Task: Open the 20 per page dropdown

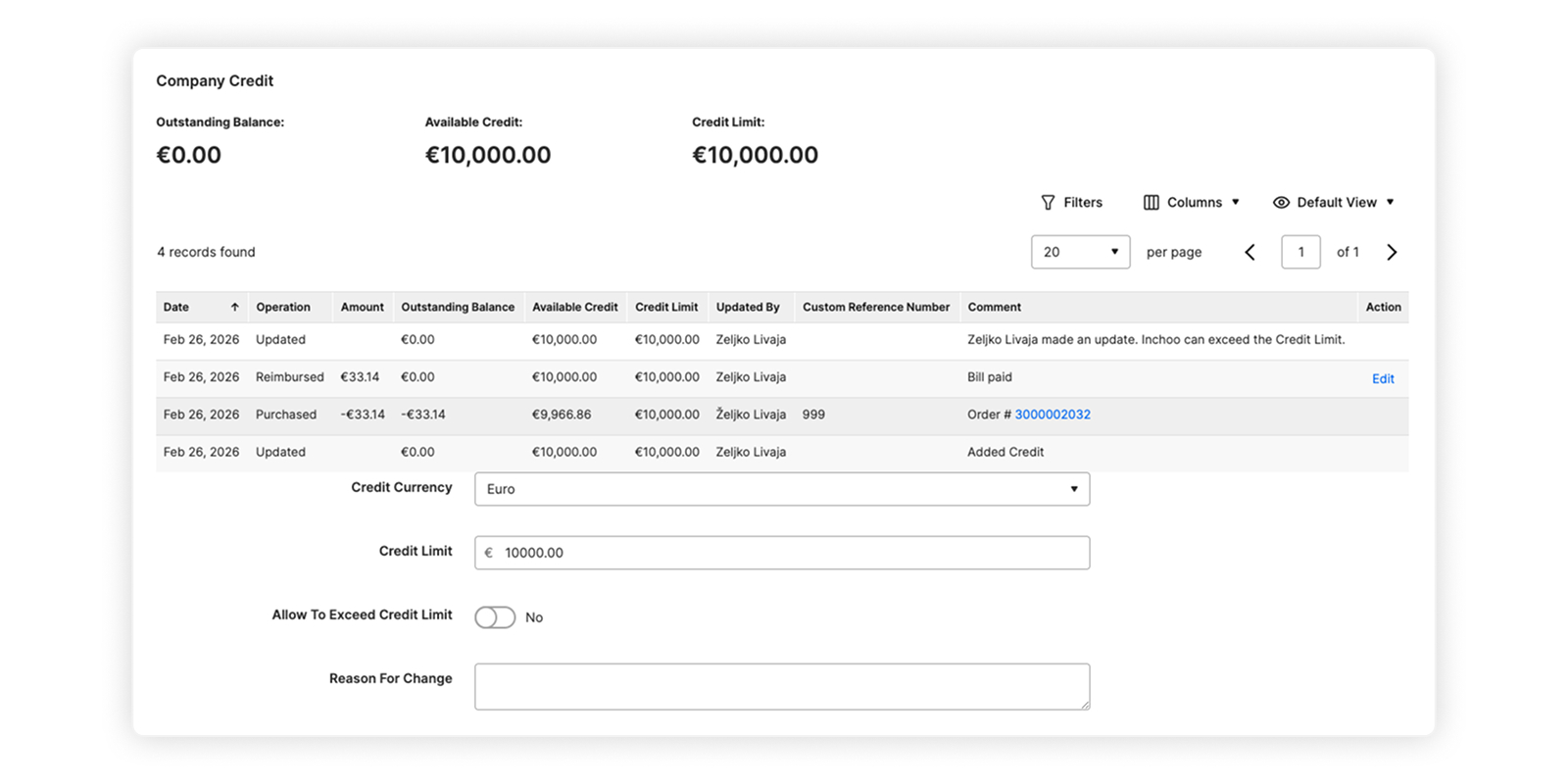Action: tap(1080, 253)
